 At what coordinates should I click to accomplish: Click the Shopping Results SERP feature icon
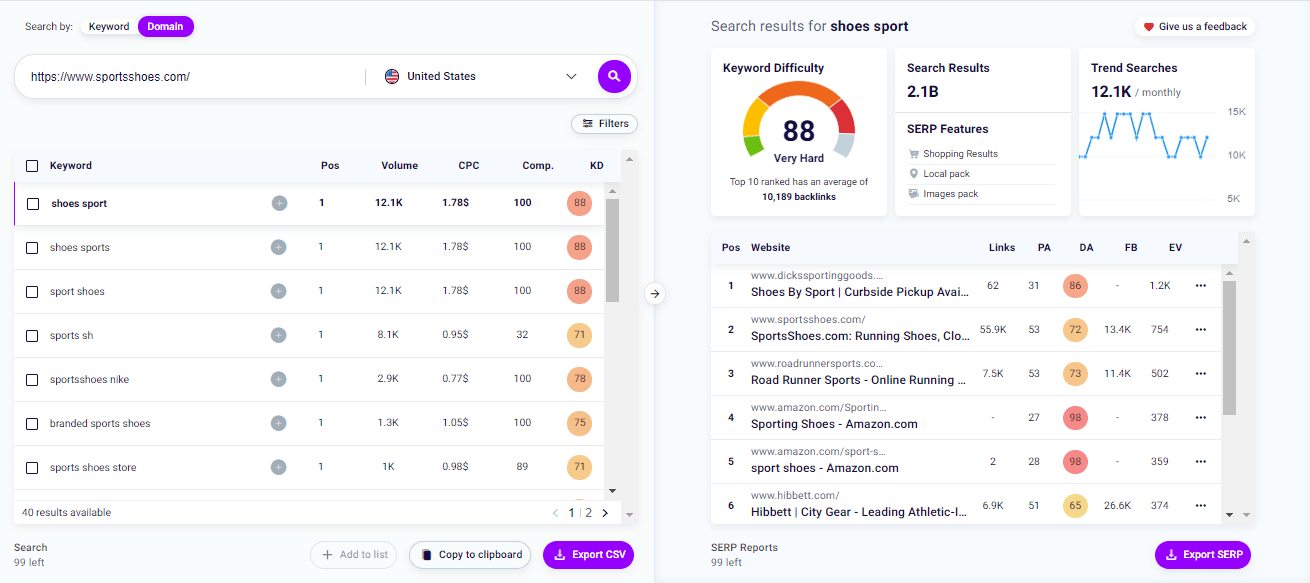(x=913, y=153)
